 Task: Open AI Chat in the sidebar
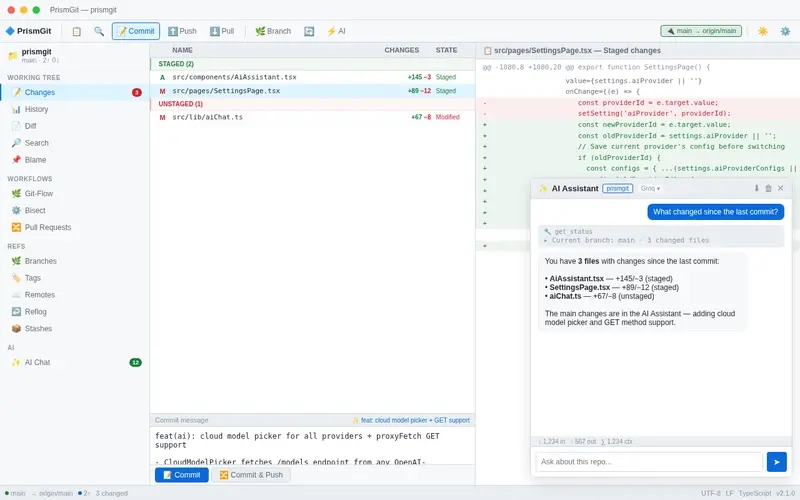74,362
